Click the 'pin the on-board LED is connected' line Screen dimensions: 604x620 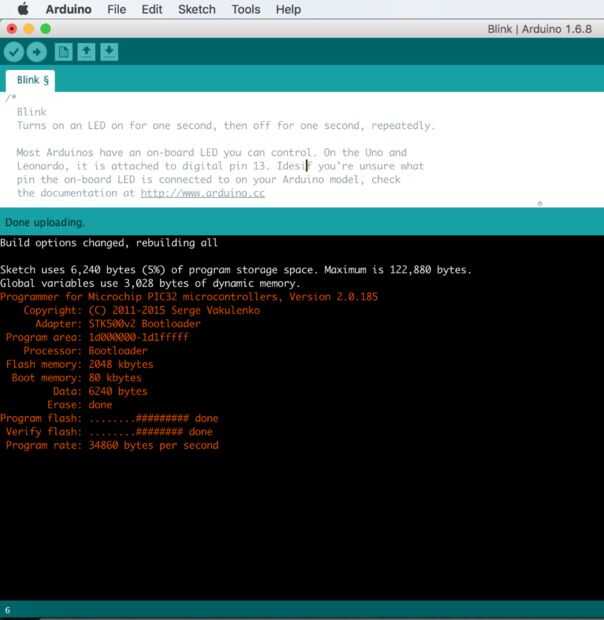pos(209,180)
